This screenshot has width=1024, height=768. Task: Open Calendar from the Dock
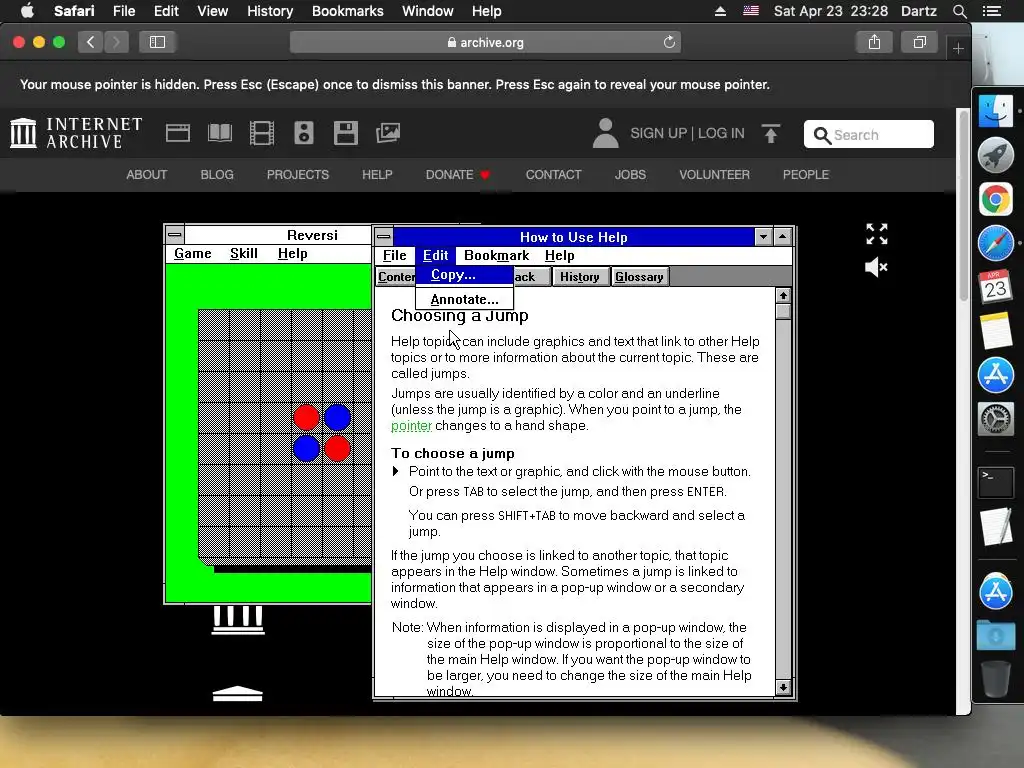pos(995,287)
